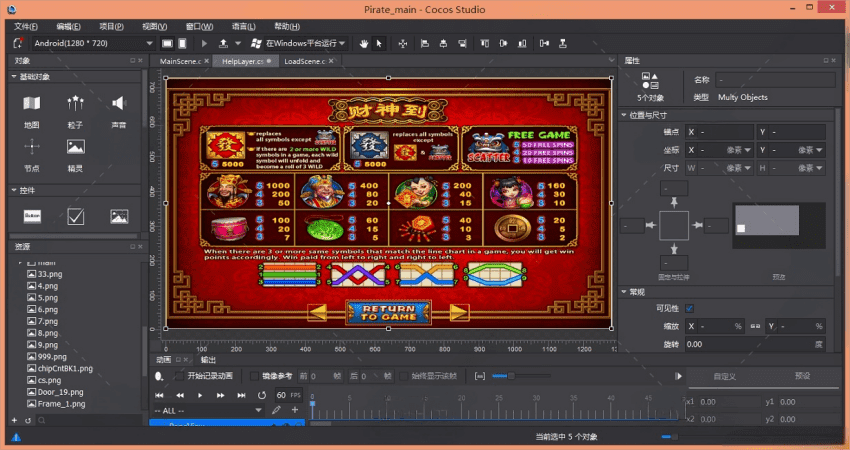This screenshot has width=850, height=450.
Task: Pick the CheckBox widget in controls panel
Action: [x=75, y=215]
